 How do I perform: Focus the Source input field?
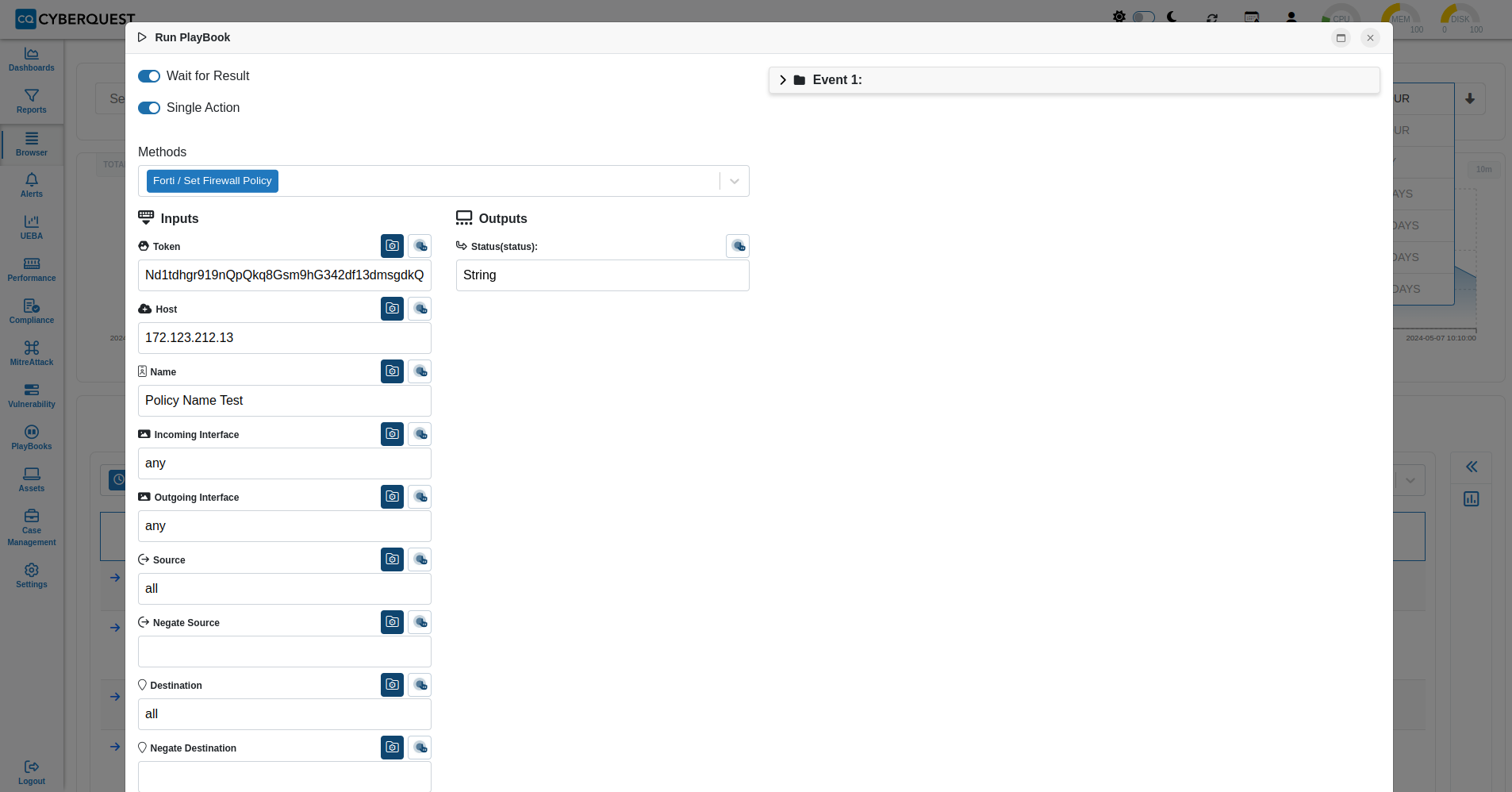pyautogui.click(x=285, y=589)
